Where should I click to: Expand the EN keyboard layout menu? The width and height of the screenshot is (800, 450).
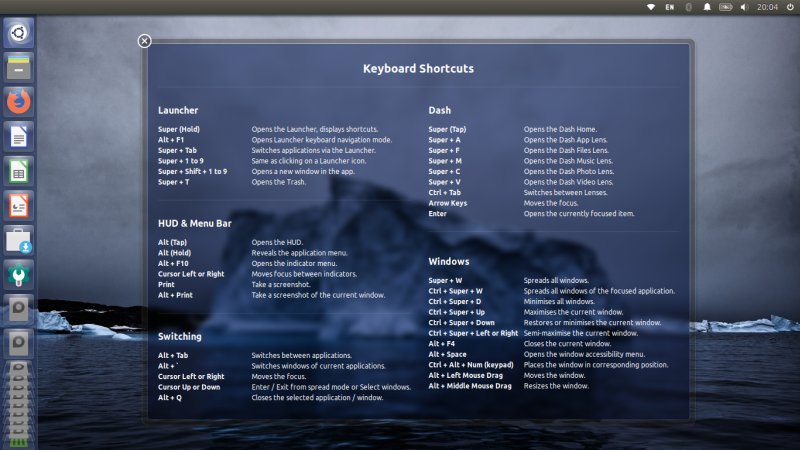(x=669, y=7)
